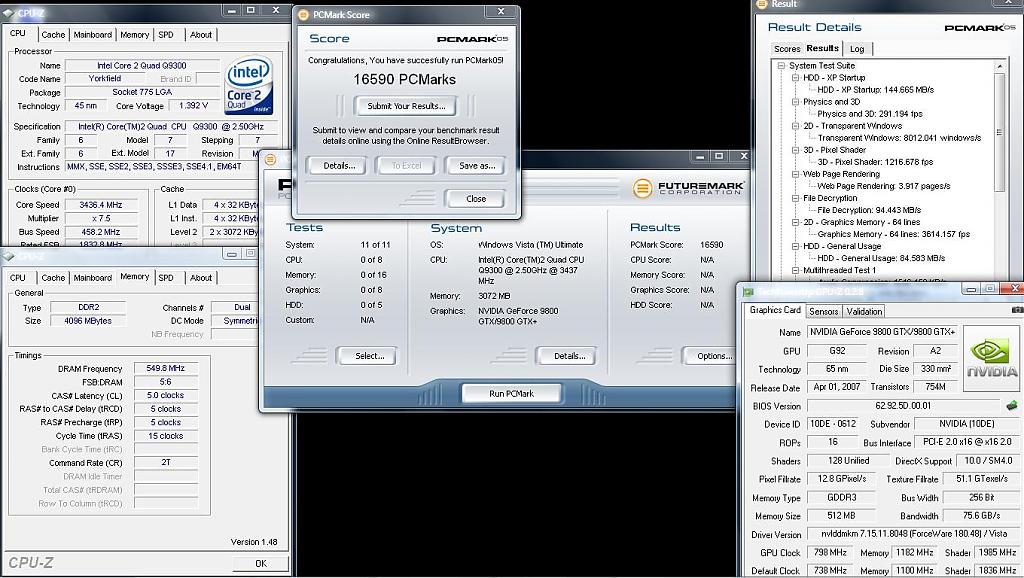Click the Driver Version field in GPU-Z
Screen dimensions: 1024x578
[912, 534]
